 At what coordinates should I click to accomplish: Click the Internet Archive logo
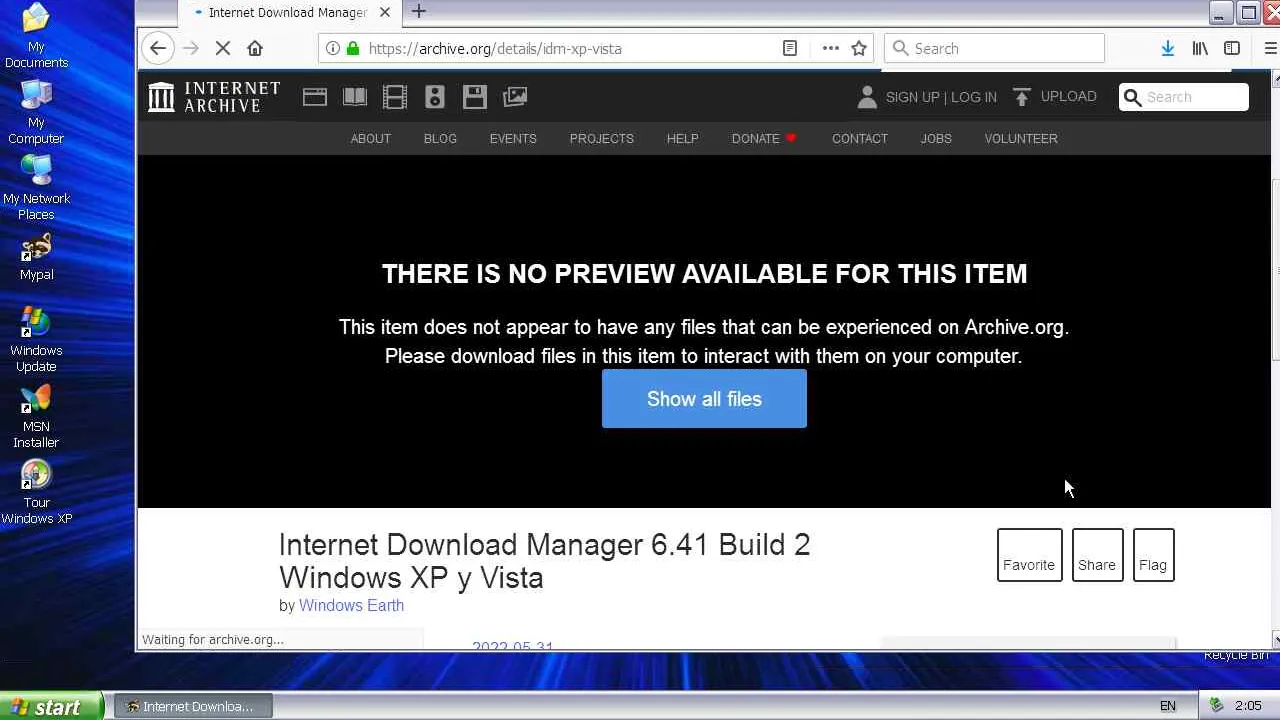(214, 97)
